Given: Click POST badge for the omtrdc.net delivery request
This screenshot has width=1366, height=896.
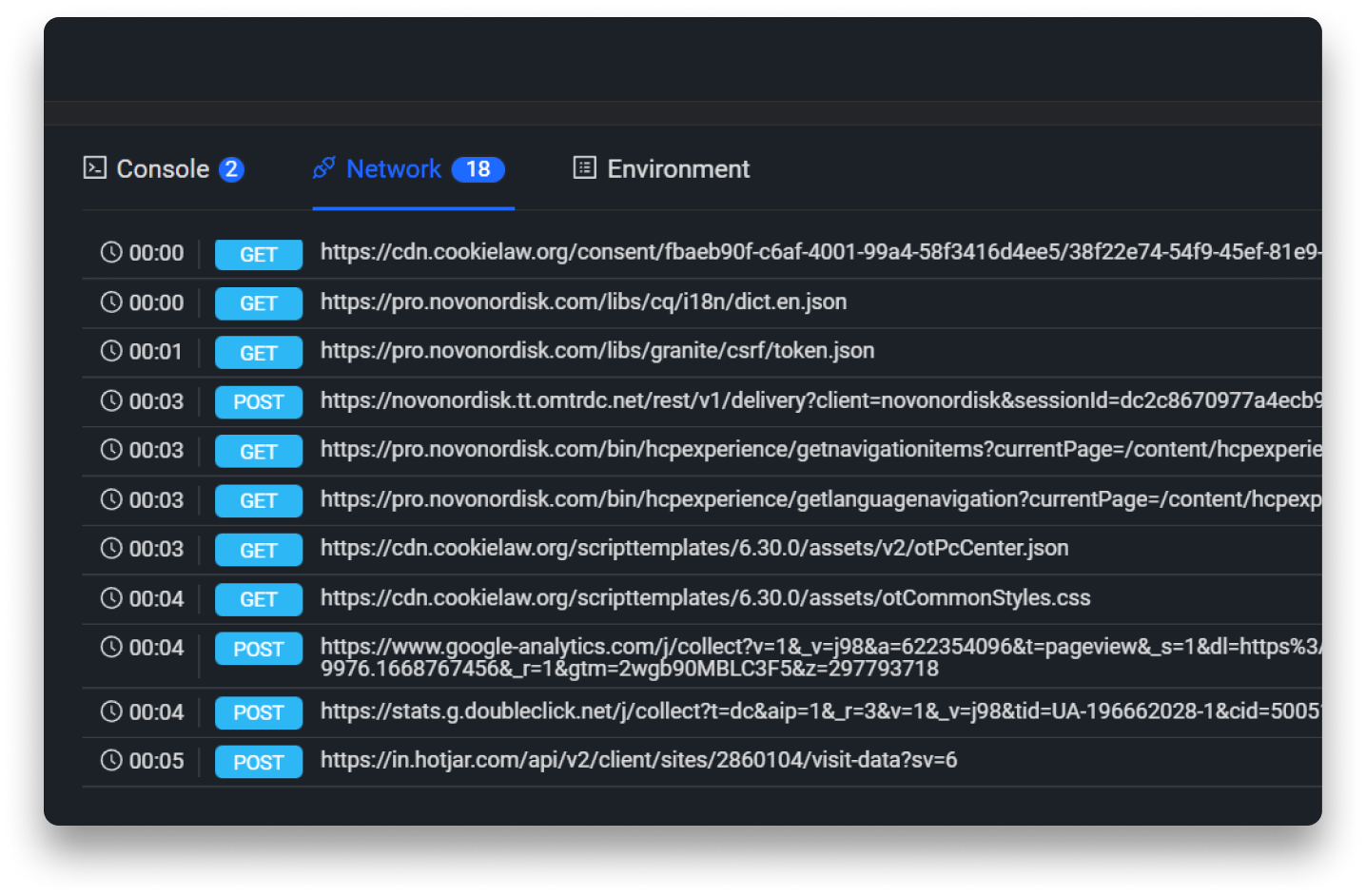Looking at the screenshot, I should (x=259, y=401).
